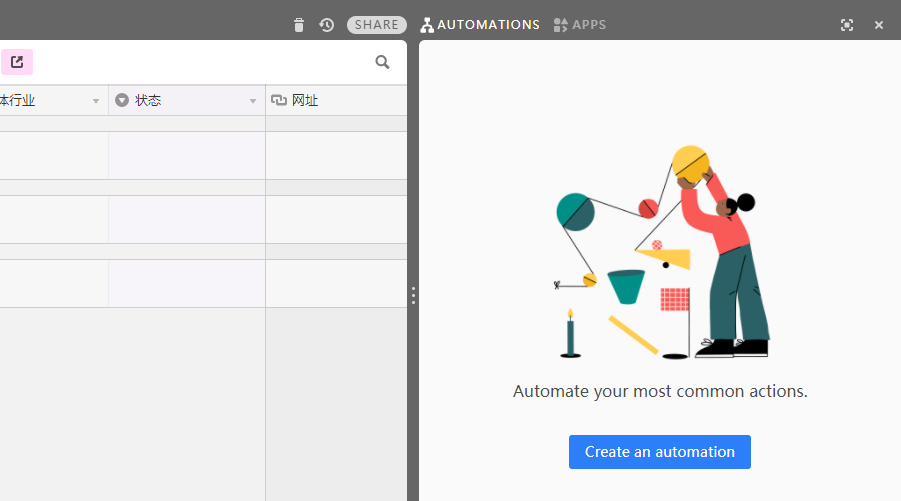Screen dimensions: 901x501
Task: Open search with the magnifier icon
Action: pos(382,62)
